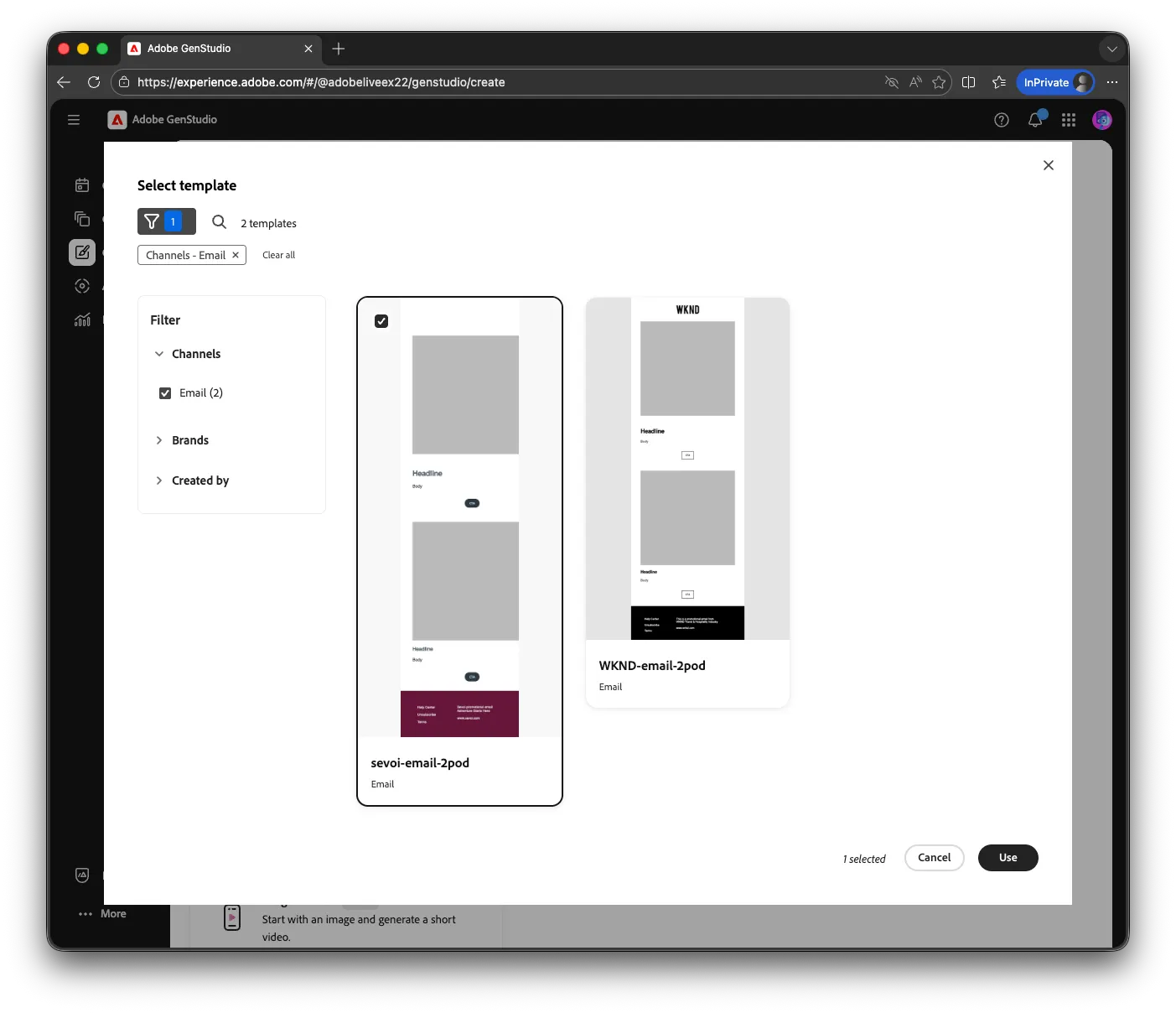Select the Create pencil icon in the sidebar
The width and height of the screenshot is (1176, 1013).
(x=82, y=252)
